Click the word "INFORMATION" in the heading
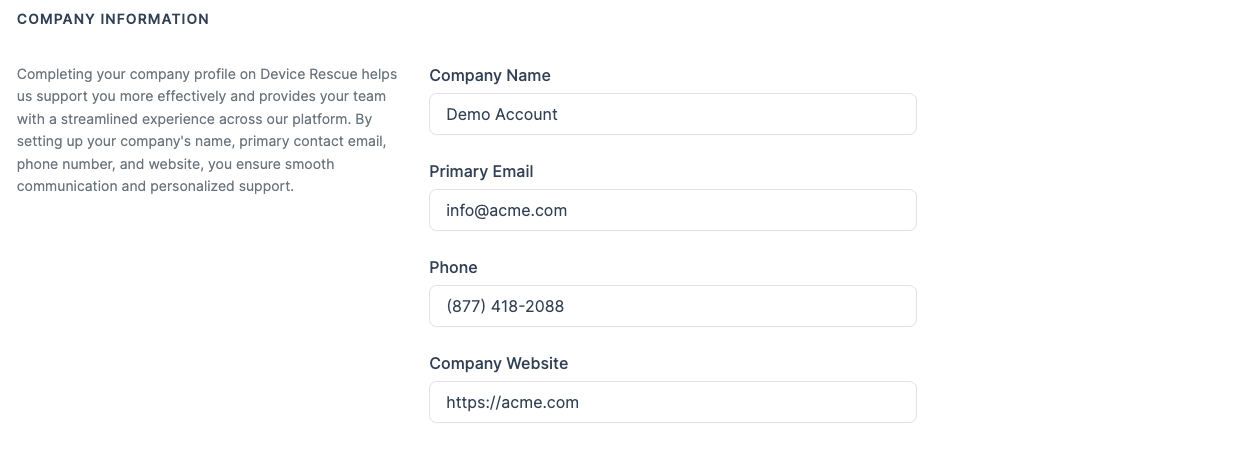 tap(155, 19)
